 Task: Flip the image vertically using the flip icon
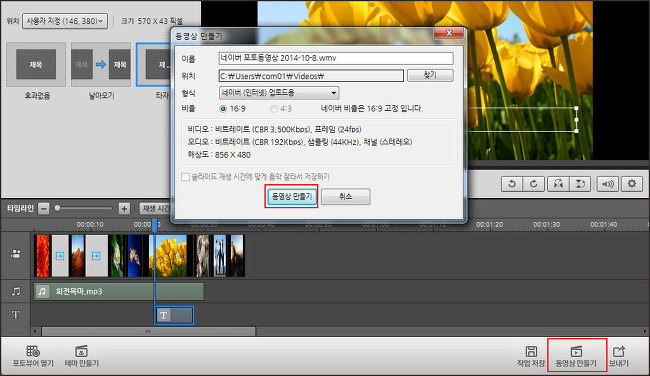coord(580,184)
